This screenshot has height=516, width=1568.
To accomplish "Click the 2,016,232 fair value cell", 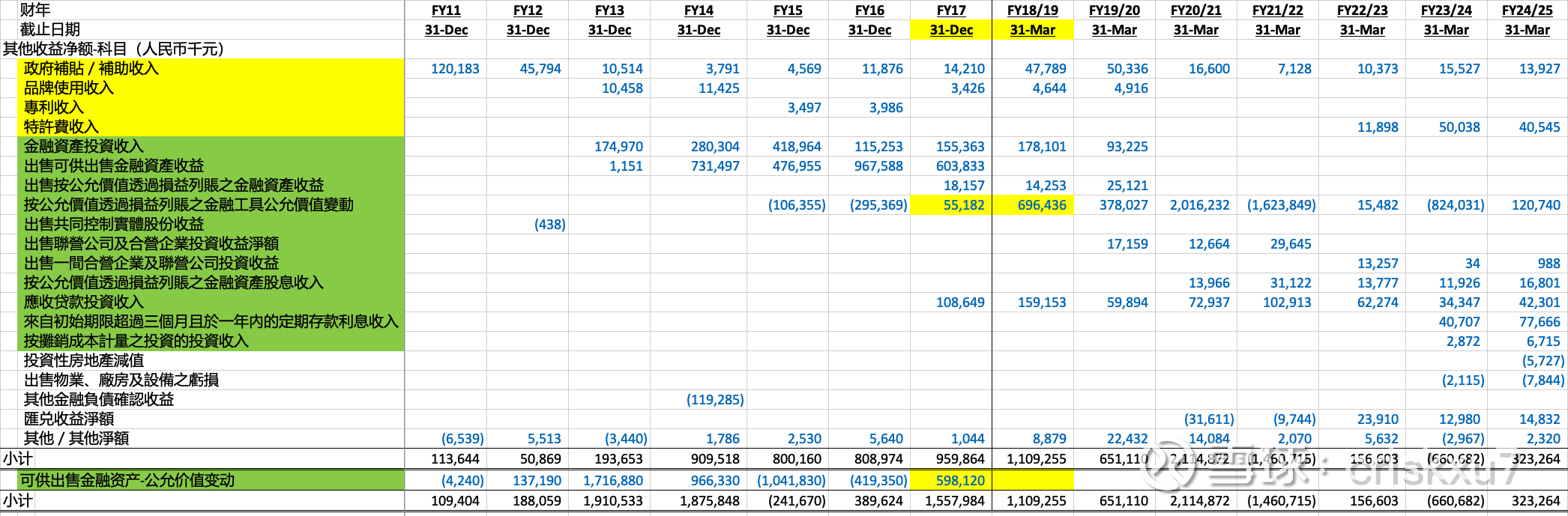I will point(1200,205).
